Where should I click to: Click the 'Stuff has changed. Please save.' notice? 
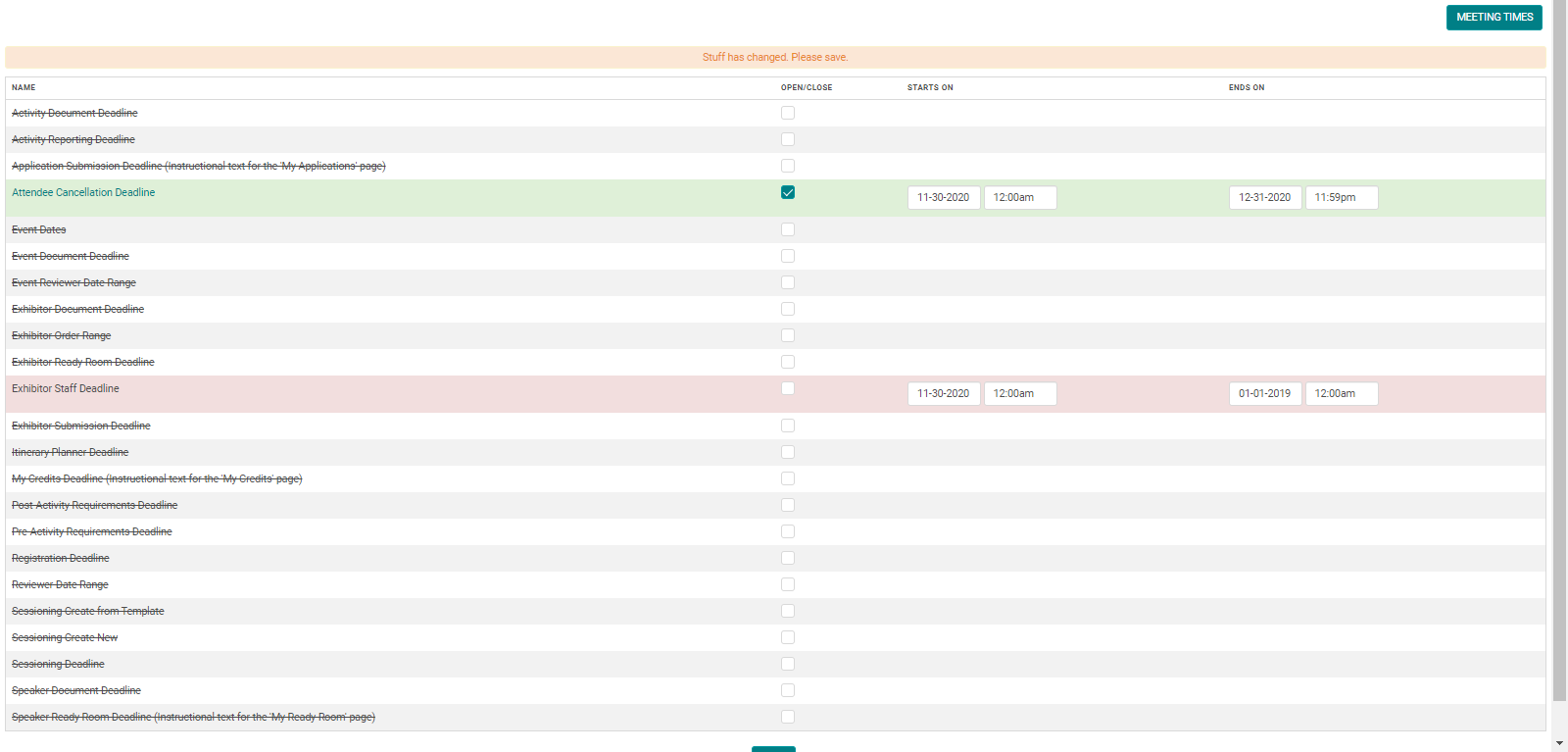pyautogui.click(x=775, y=57)
